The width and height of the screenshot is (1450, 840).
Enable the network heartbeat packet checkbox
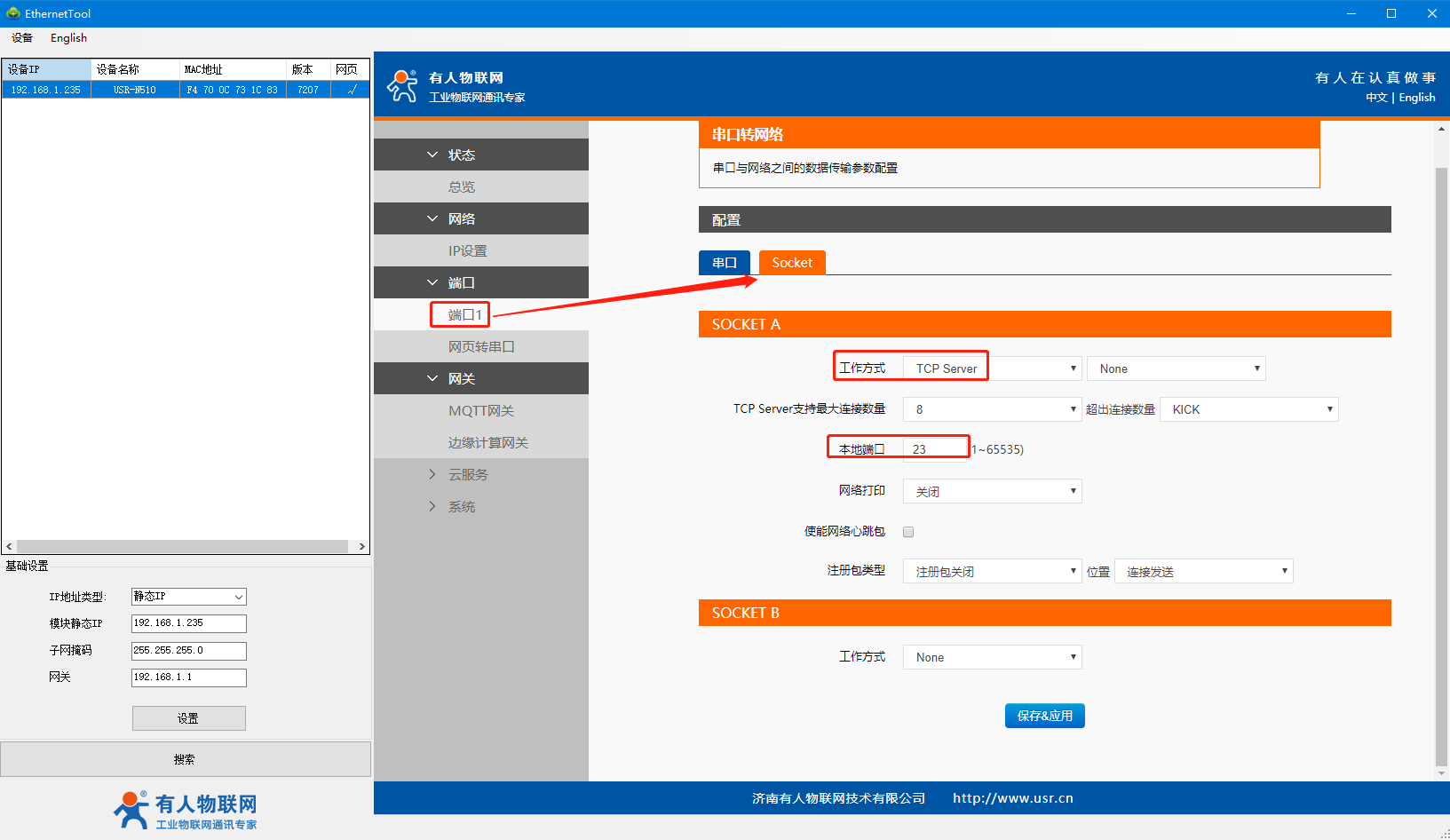pyautogui.click(x=908, y=532)
